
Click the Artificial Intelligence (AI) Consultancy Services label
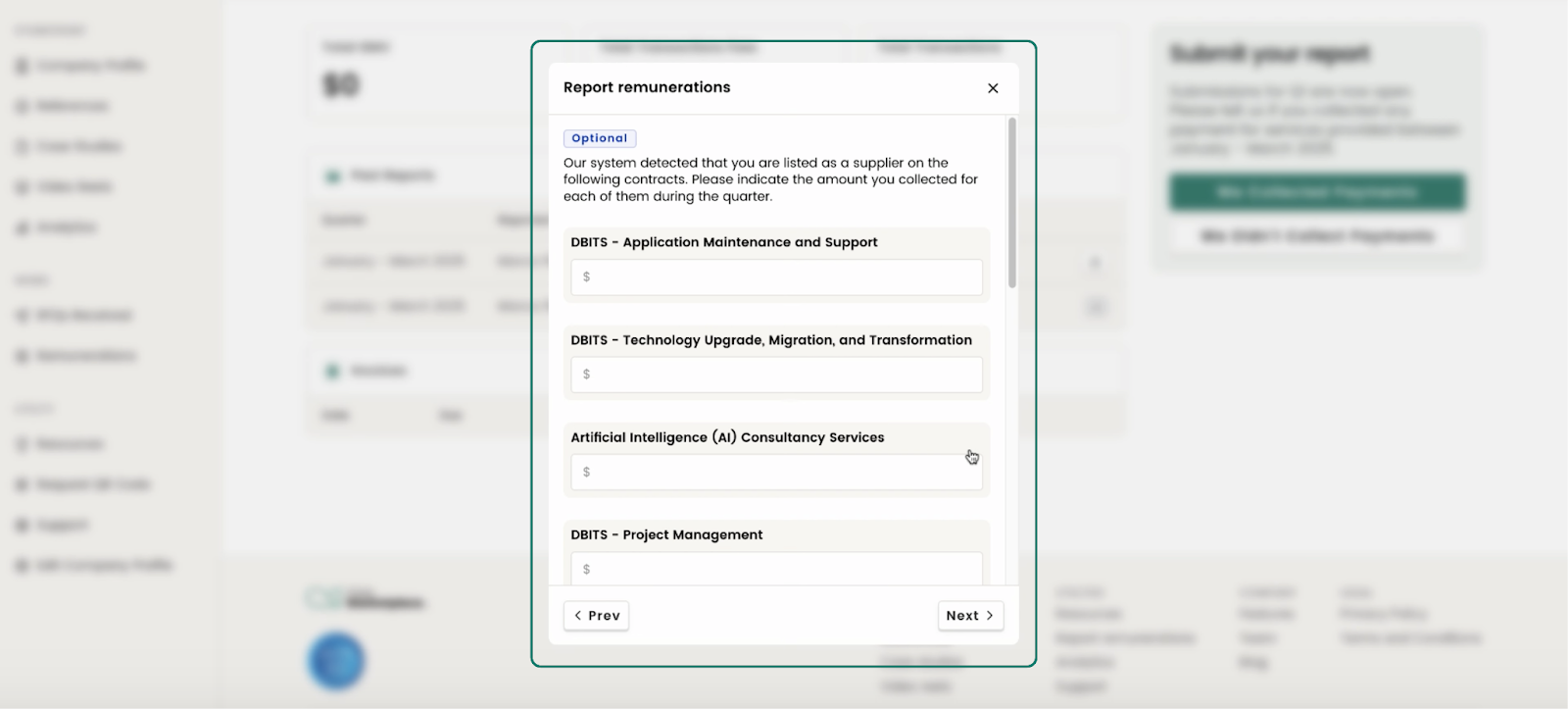(x=727, y=437)
